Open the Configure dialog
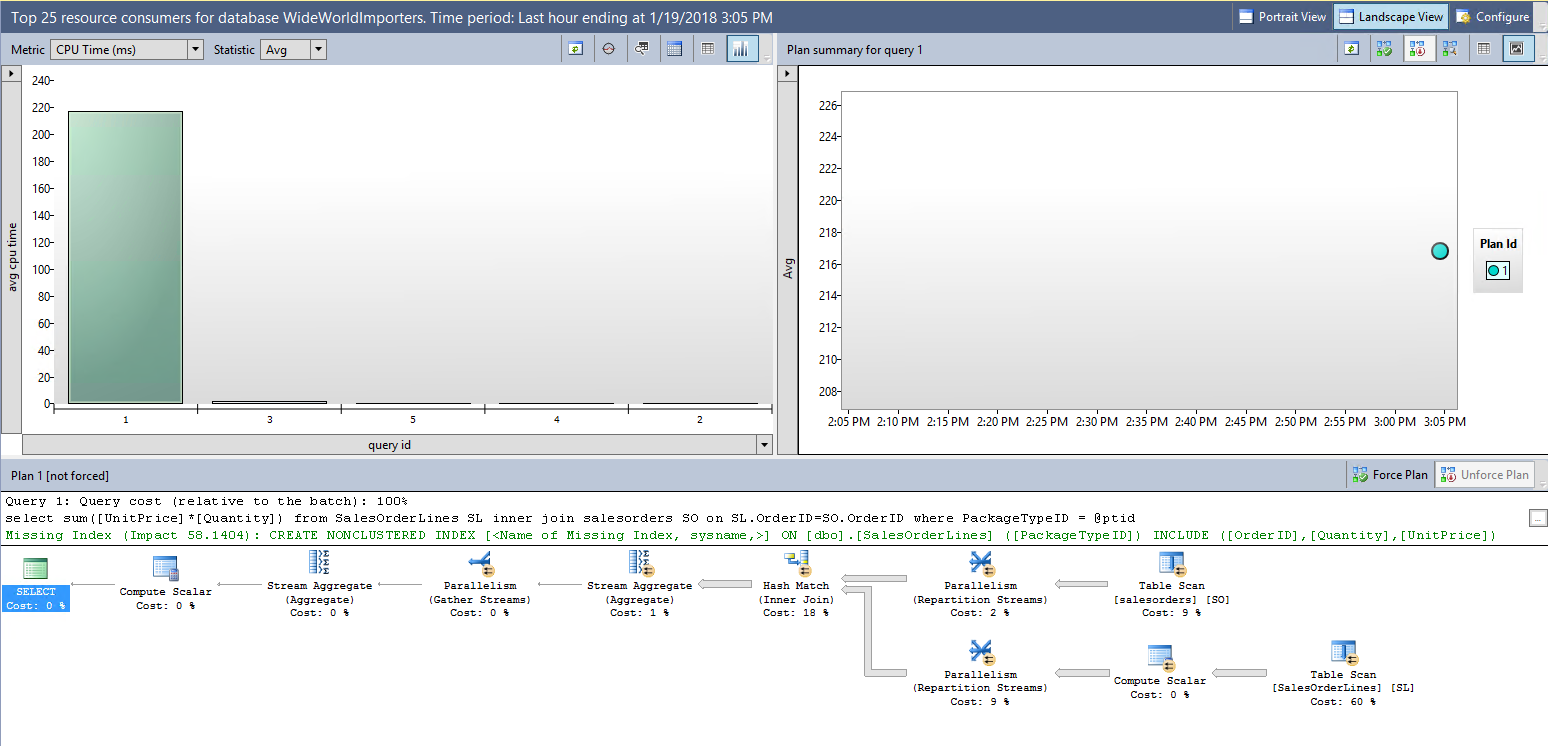Image resolution: width=1548 pixels, height=746 pixels. pos(1493,17)
